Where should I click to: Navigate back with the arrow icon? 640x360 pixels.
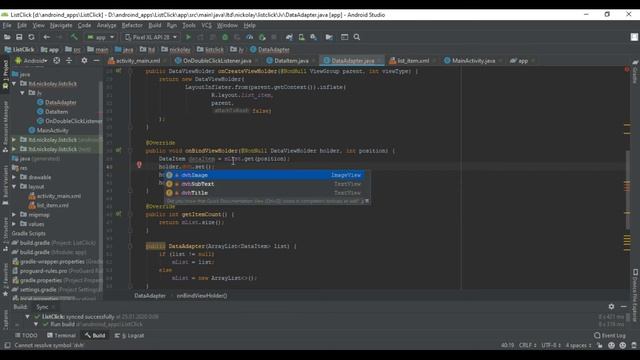47,37
